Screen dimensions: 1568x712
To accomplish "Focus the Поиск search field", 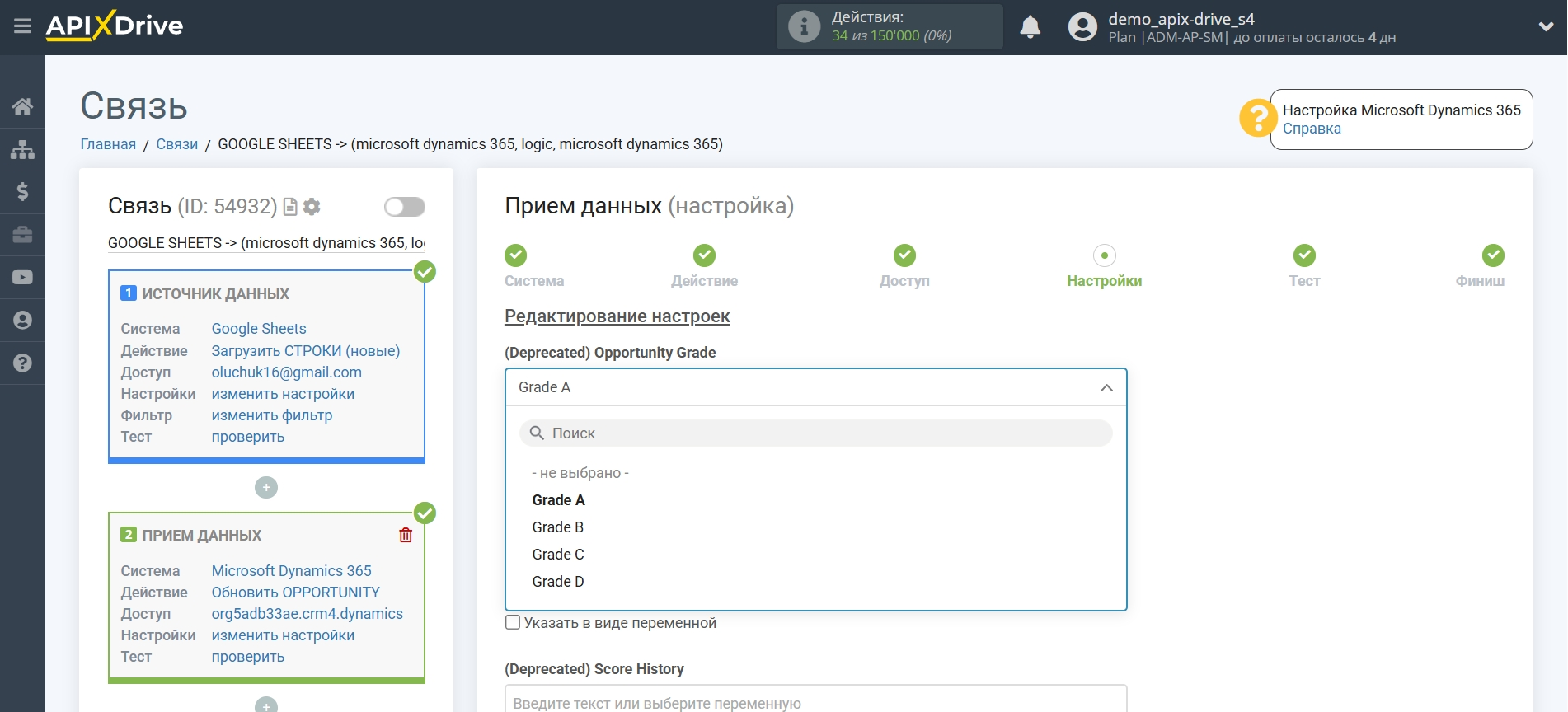I will pyautogui.click(x=816, y=433).
